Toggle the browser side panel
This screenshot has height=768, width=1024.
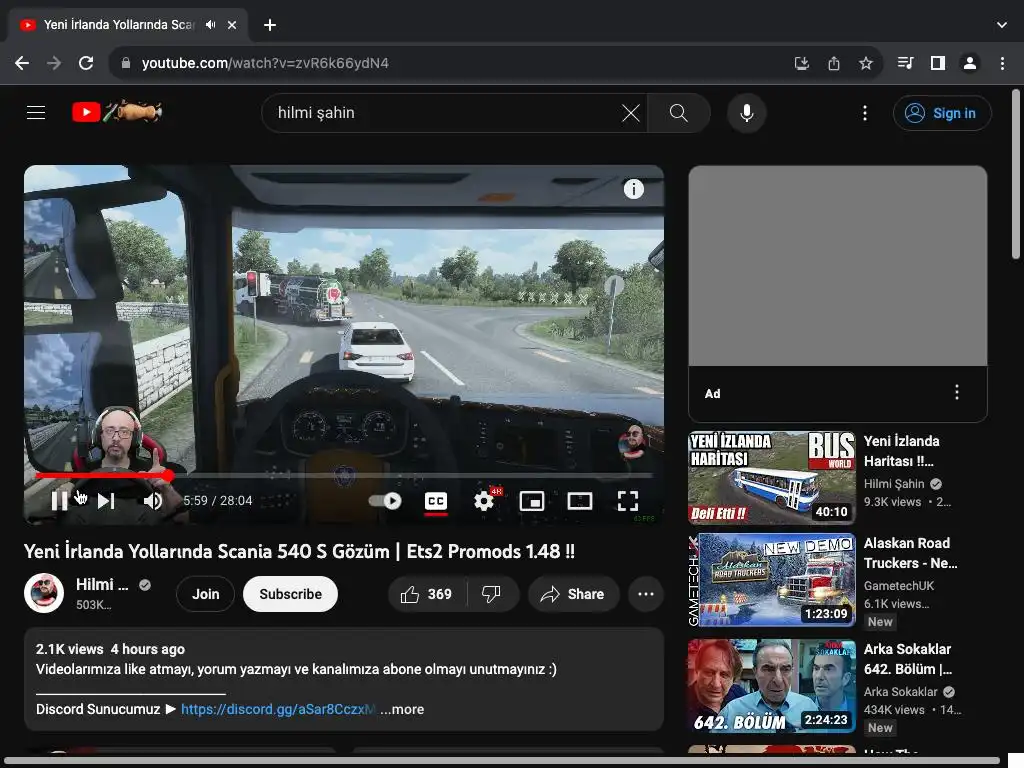pos(938,63)
